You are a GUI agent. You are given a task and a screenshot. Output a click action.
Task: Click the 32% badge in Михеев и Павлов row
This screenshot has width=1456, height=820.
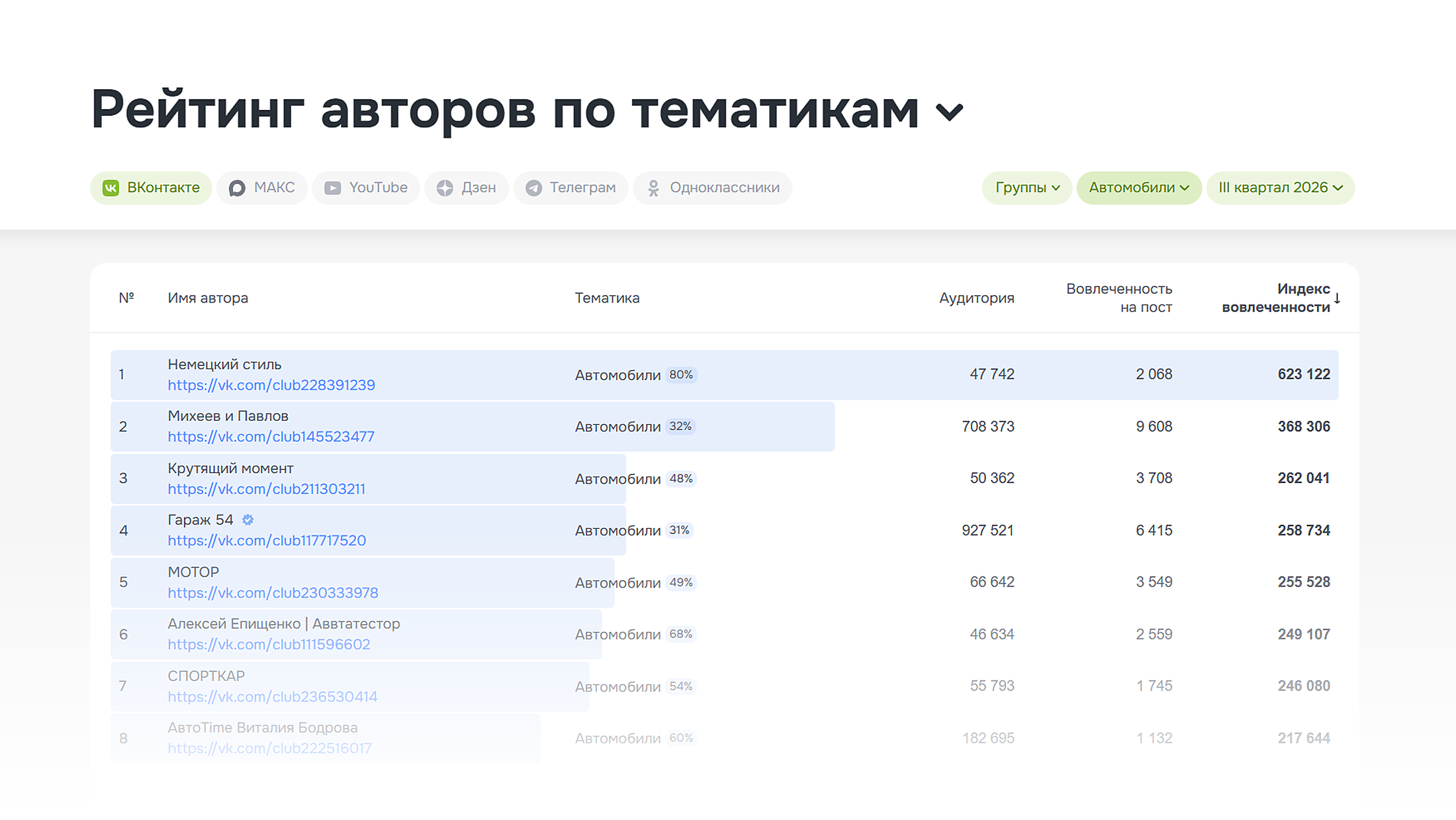pos(680,427)
